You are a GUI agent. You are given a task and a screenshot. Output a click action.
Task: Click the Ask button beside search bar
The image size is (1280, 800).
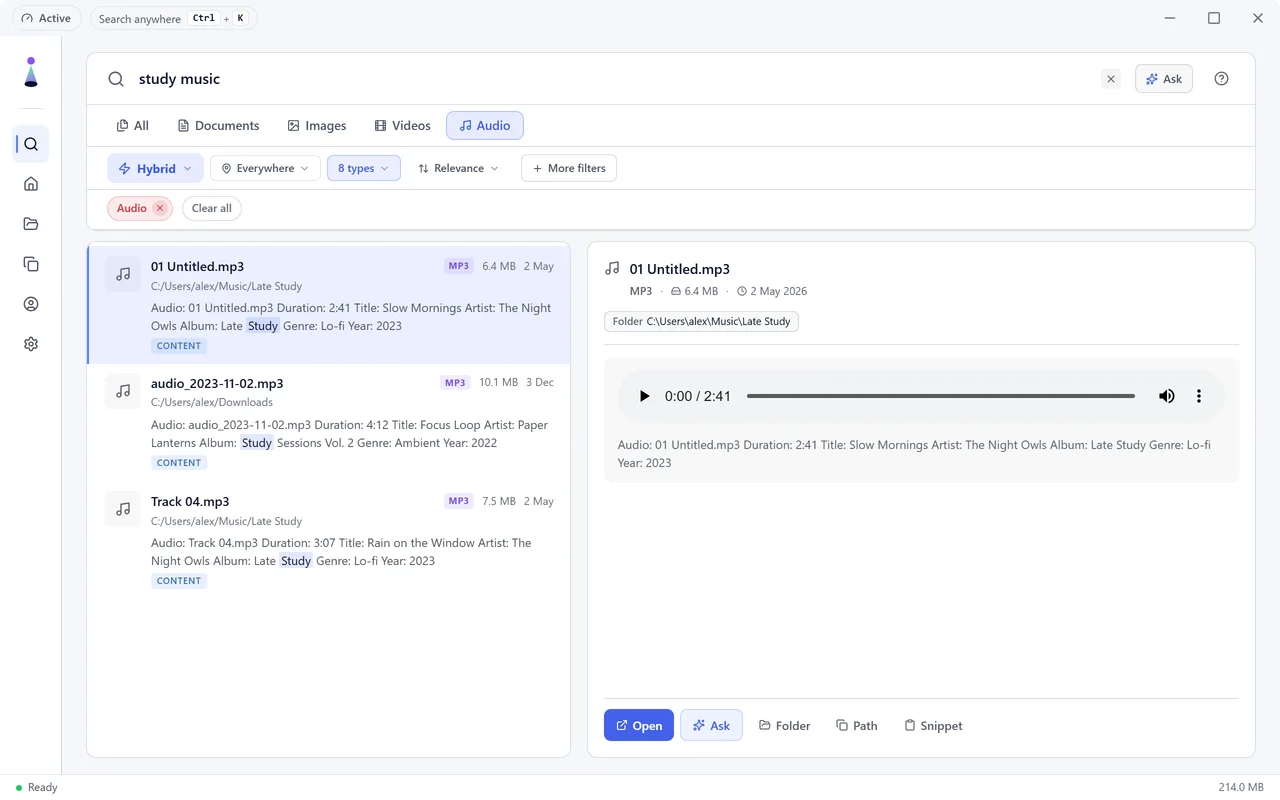[1164, 79]
